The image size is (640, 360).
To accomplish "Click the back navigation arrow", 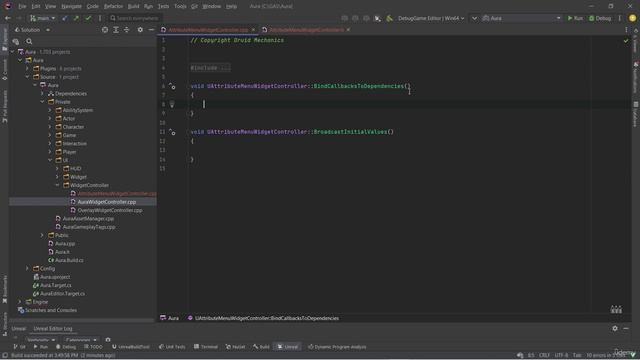I will pyautogui.click(x=8, y=18).
